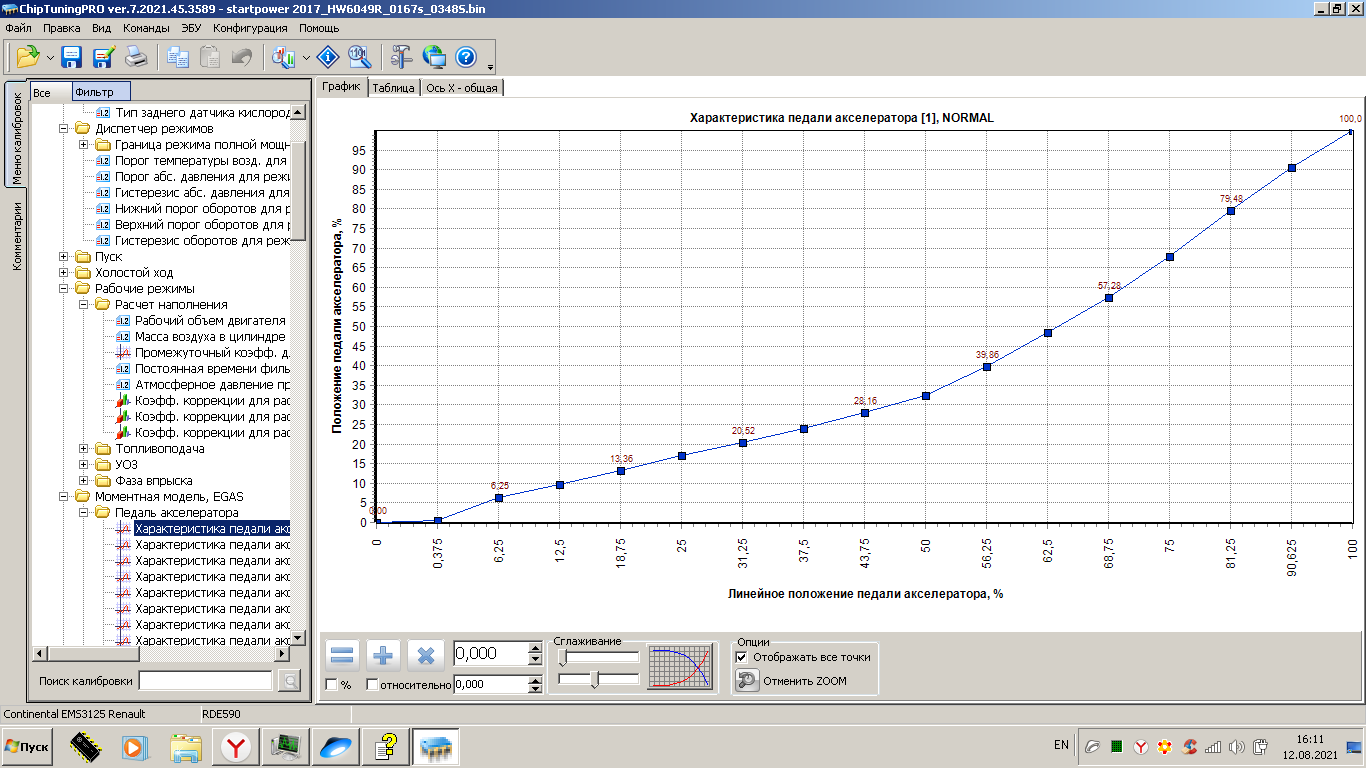The height and width of the screenshot is (768, 1366).
Task: Click the printer icon in toolbar
Action: [x=135, y=57]
